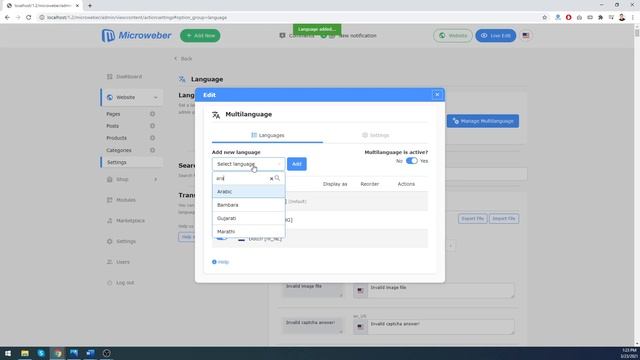Open Categories in the sidebar
The image size is (640, 360).
(119, 150)
